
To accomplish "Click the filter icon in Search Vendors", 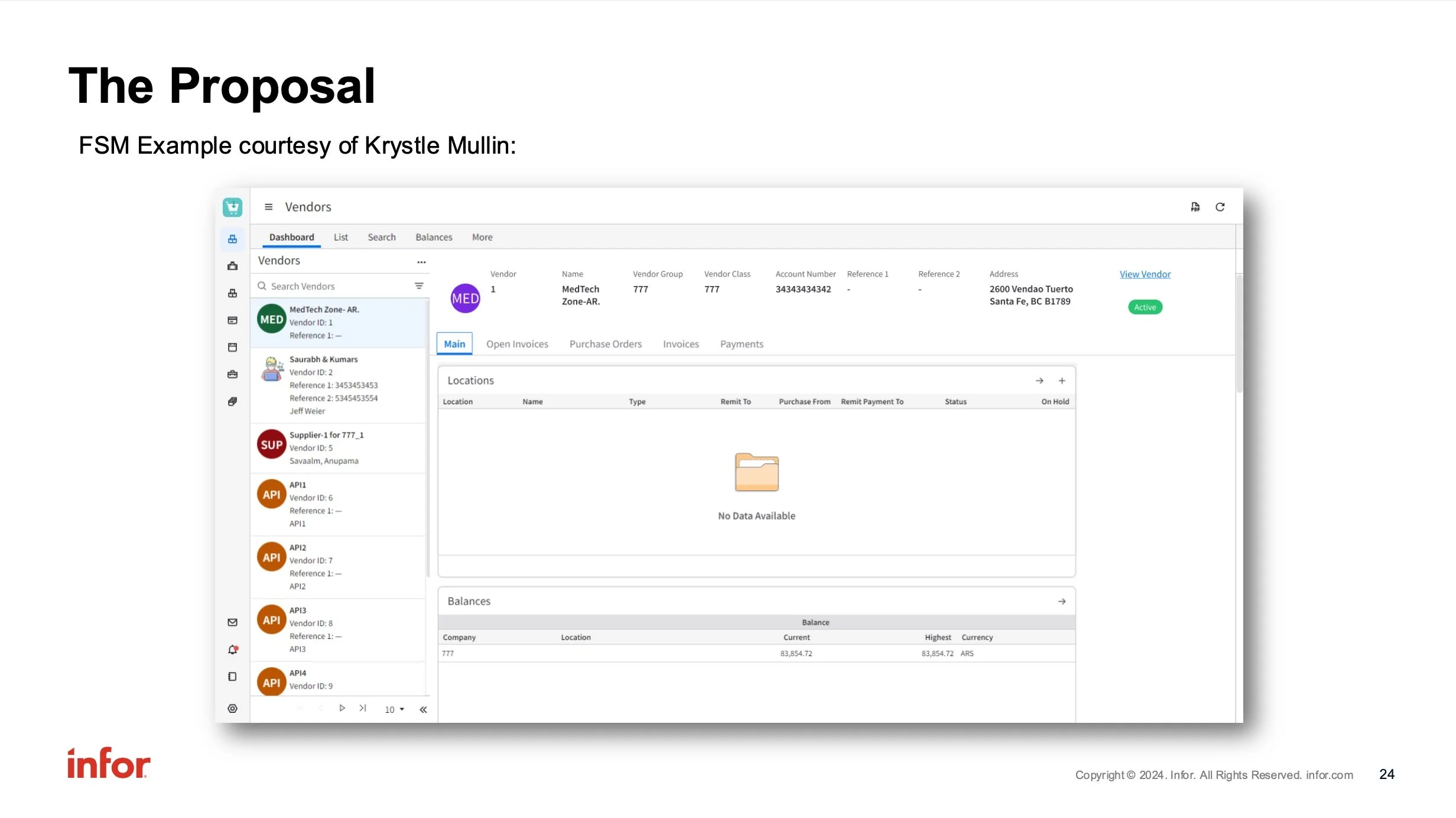I will click(419, 286).
